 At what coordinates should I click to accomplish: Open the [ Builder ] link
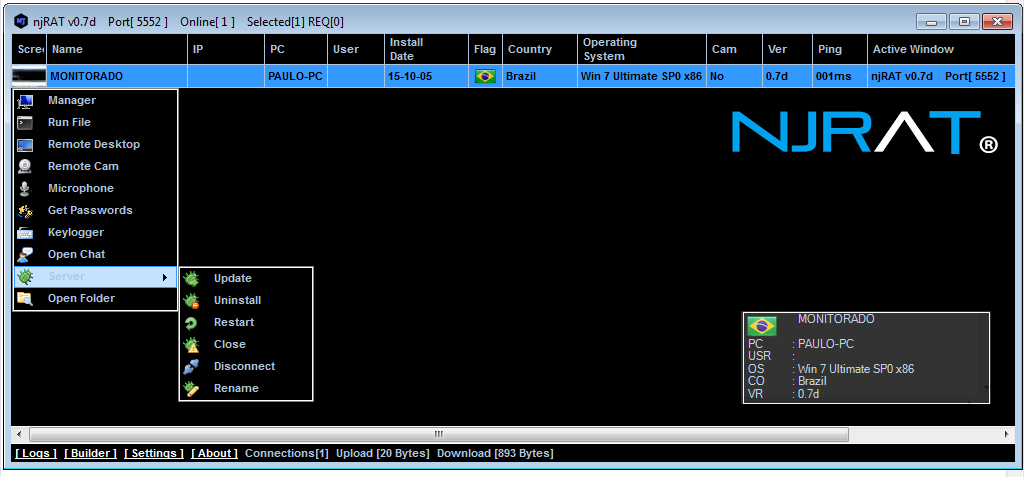tap(90, 453)
